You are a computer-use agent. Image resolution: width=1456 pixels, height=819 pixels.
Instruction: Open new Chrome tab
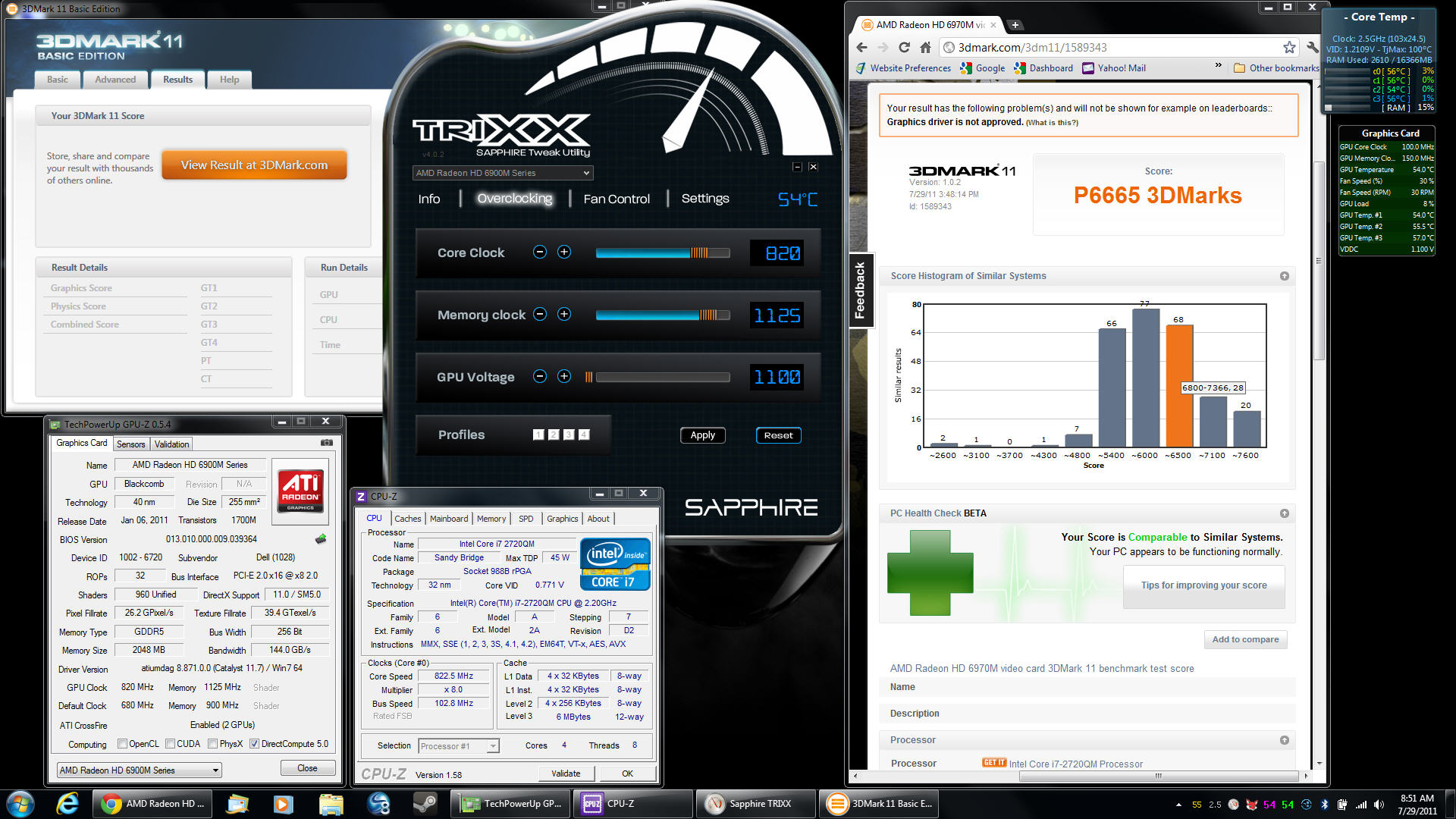1015,24
